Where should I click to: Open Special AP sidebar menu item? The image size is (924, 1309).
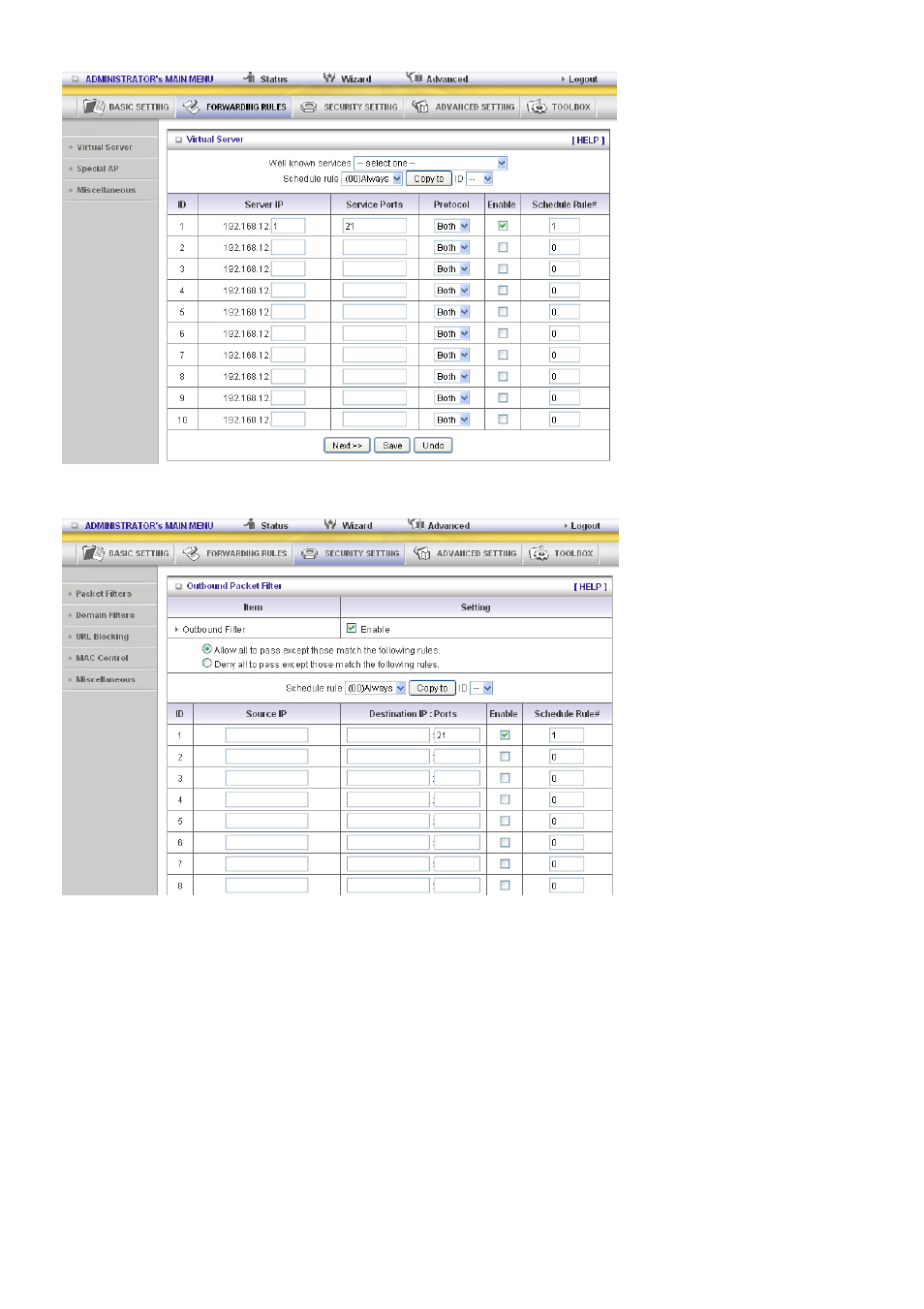(x=98, y=169)
